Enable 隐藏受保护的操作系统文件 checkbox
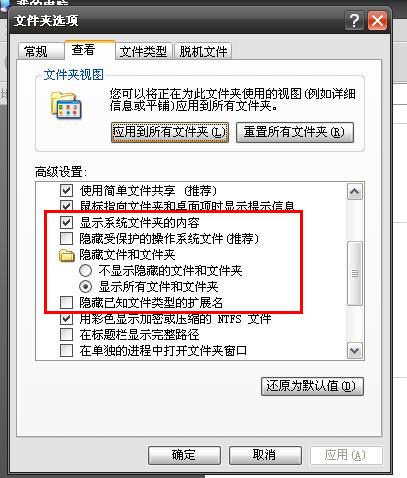 point(66,239)
